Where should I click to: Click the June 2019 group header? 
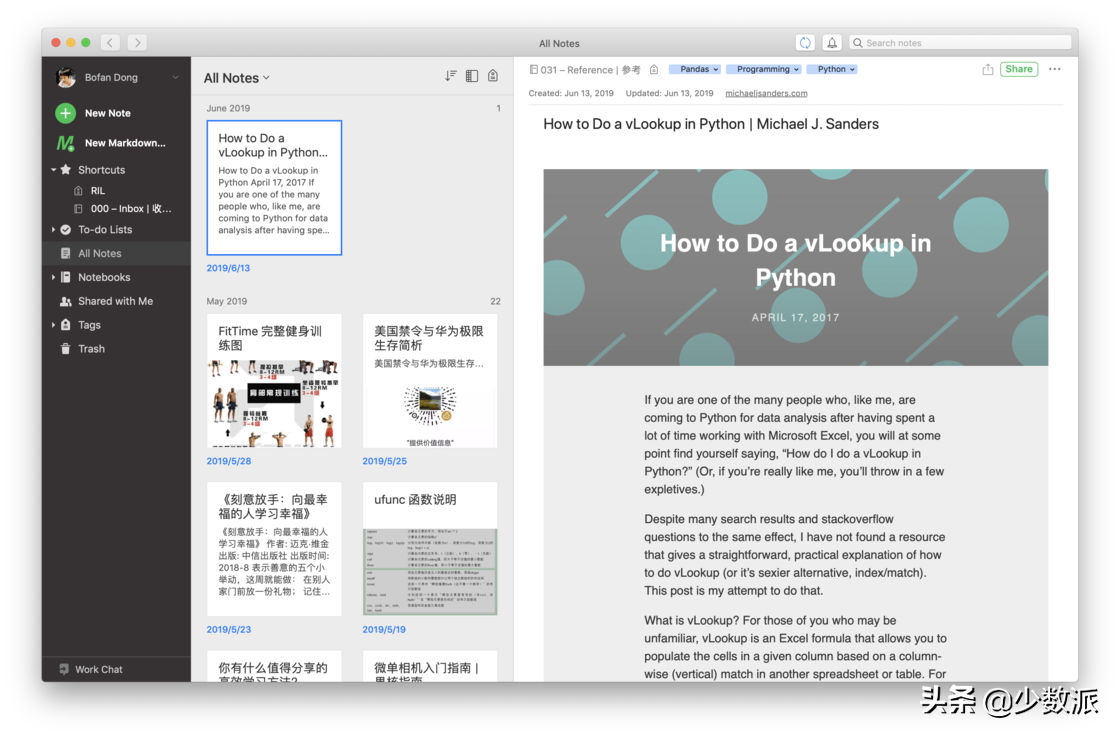pyautogui.click(x=229, y=108)
